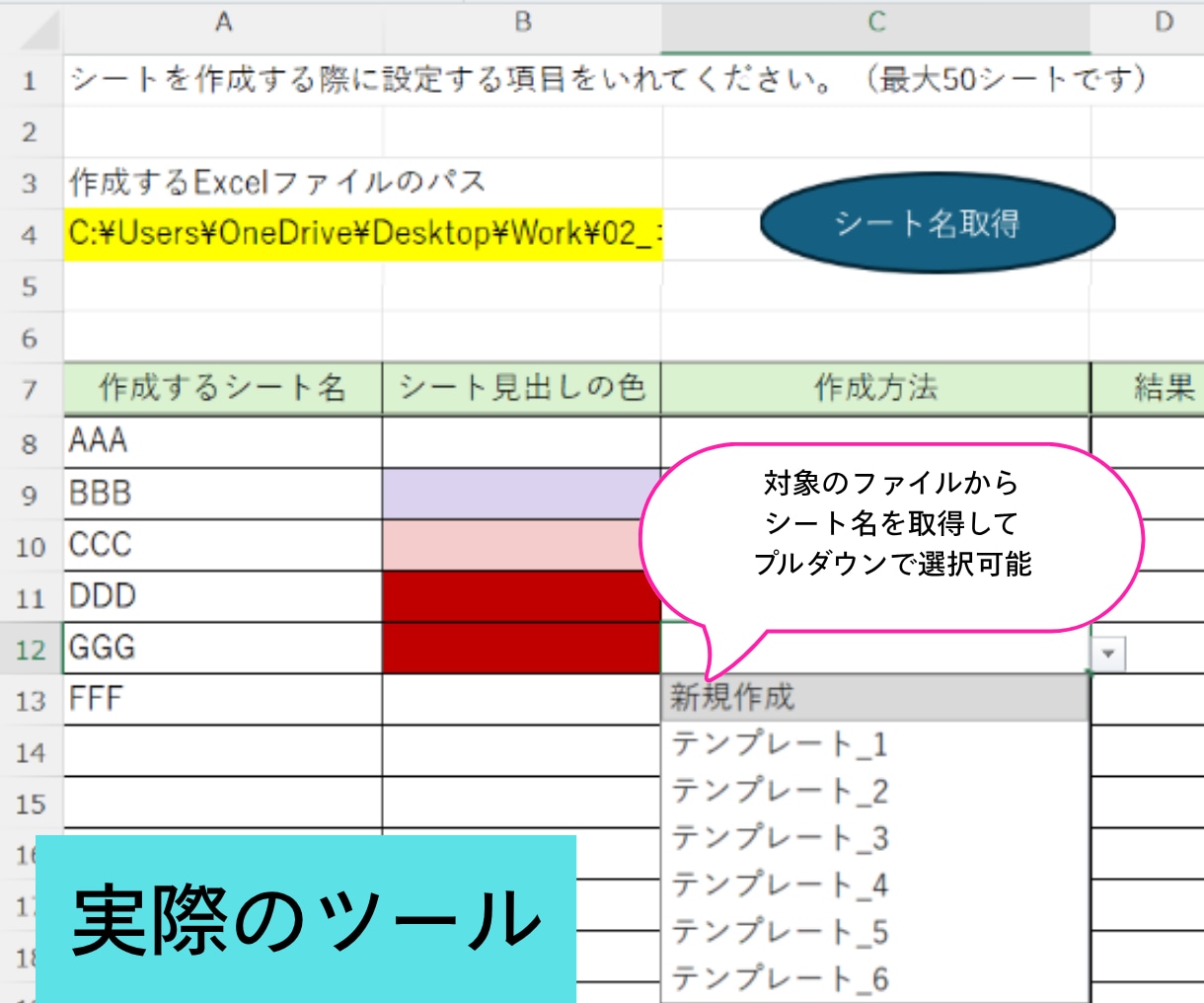The width and height of the screenshot is (1204, 1003).
Task: Select 新規作成 from the dropdown list
Action: pos(874,698)
